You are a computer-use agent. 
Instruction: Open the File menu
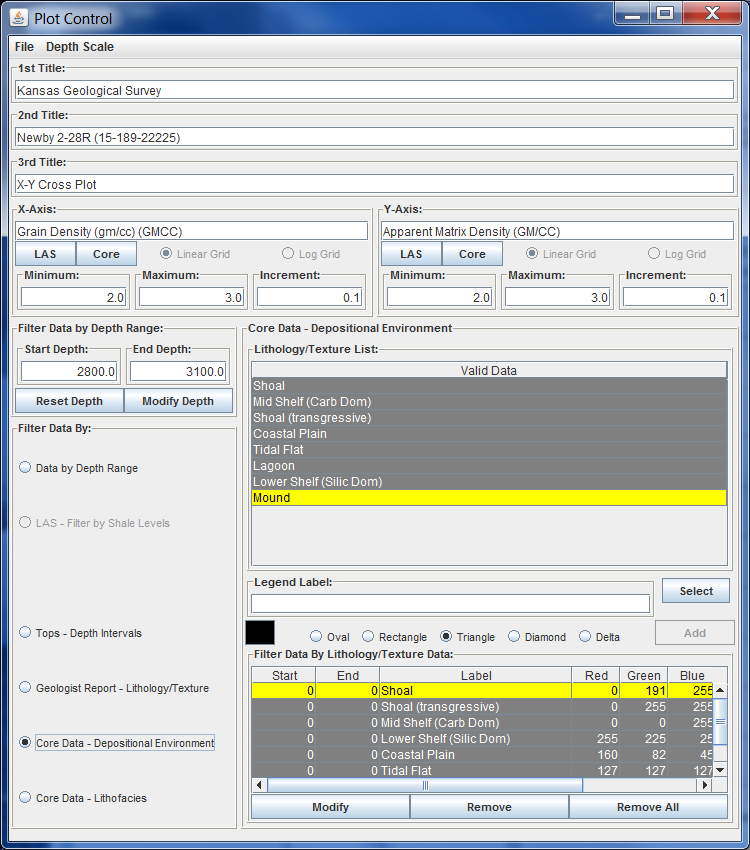pyautogui.click(x=24, y=47)
